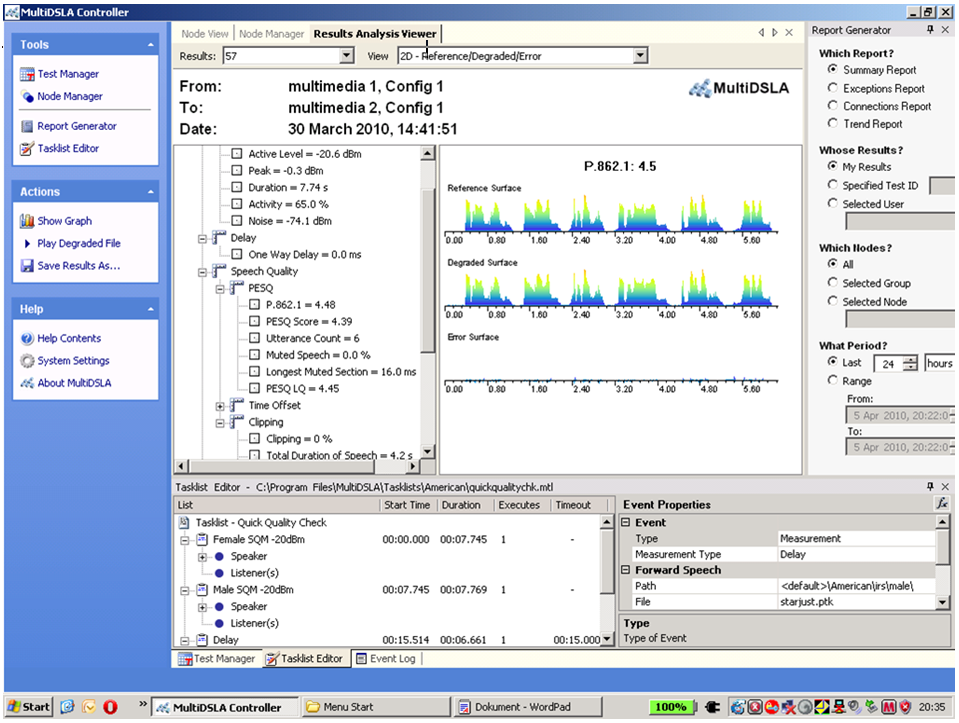Open Help Contents icon in Help panel
Screen dimensions: 959x723
click(28, 339)
